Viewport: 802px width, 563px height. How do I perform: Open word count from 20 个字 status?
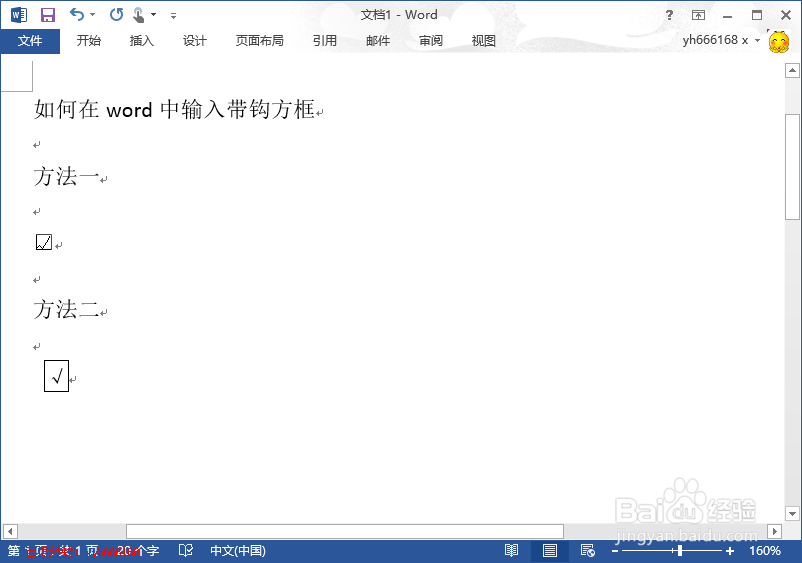(138, 551)
